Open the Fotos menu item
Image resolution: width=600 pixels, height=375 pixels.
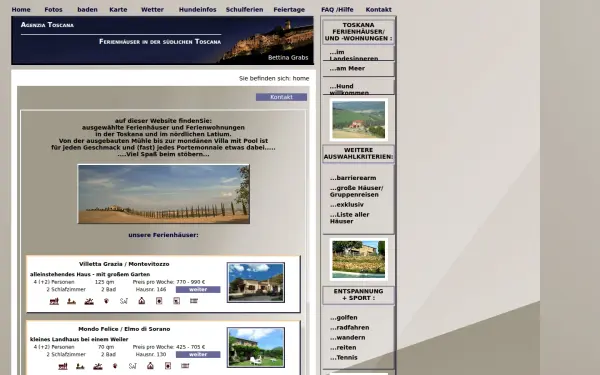pyautogui.click(x=53, y=10)
